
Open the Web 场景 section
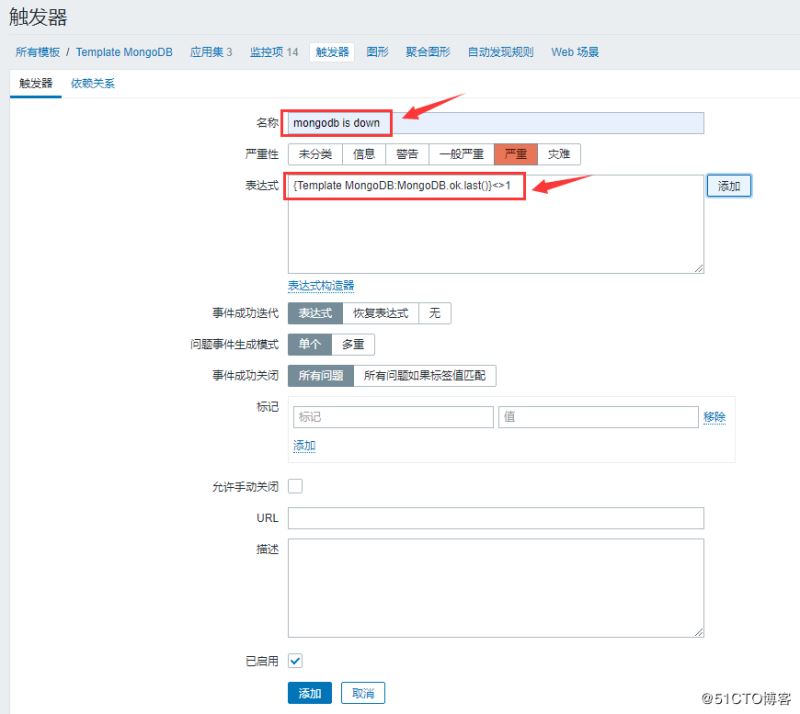(x=576, y=52)
